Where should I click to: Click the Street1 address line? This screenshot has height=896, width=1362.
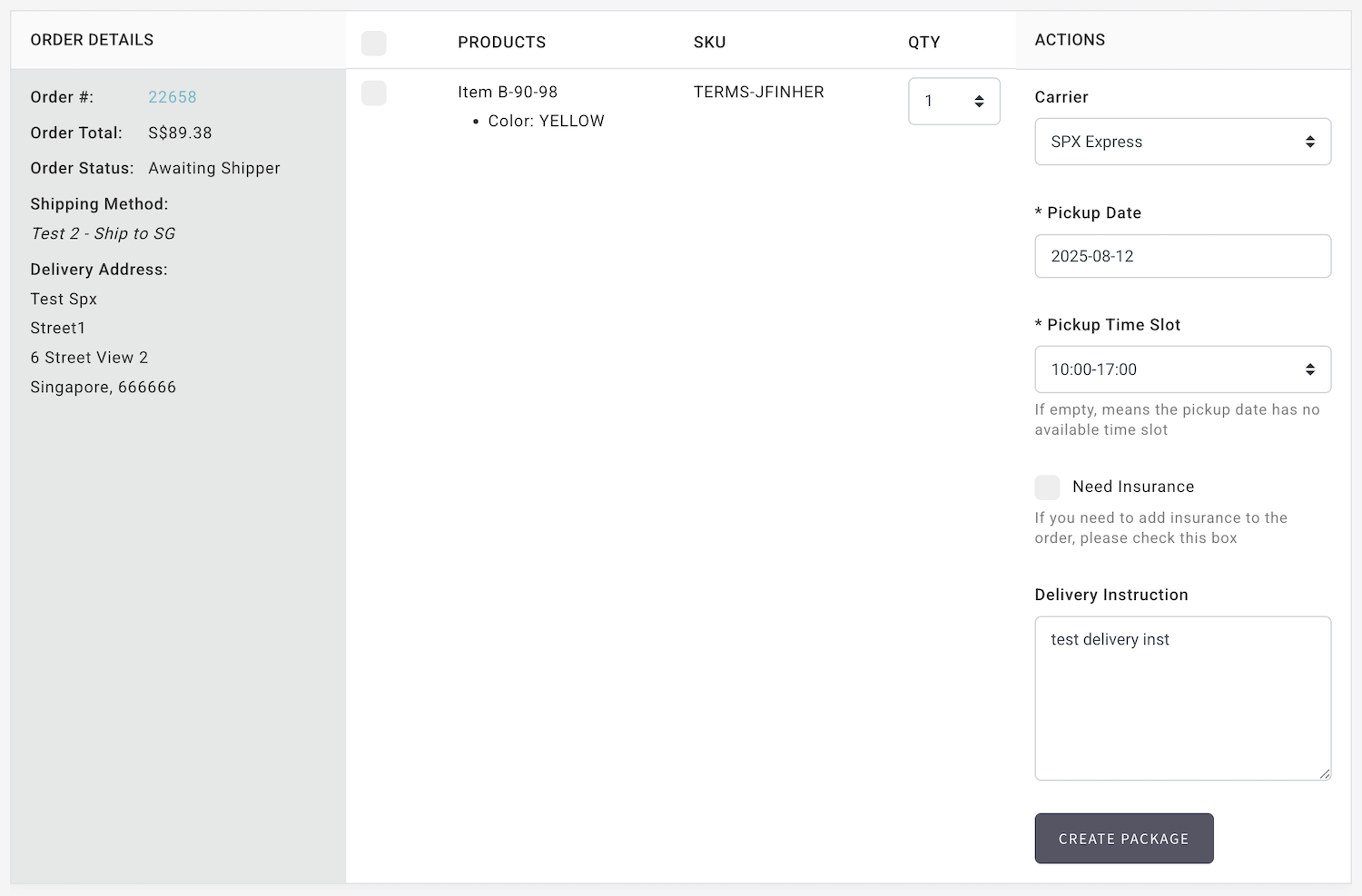point(57,328)
